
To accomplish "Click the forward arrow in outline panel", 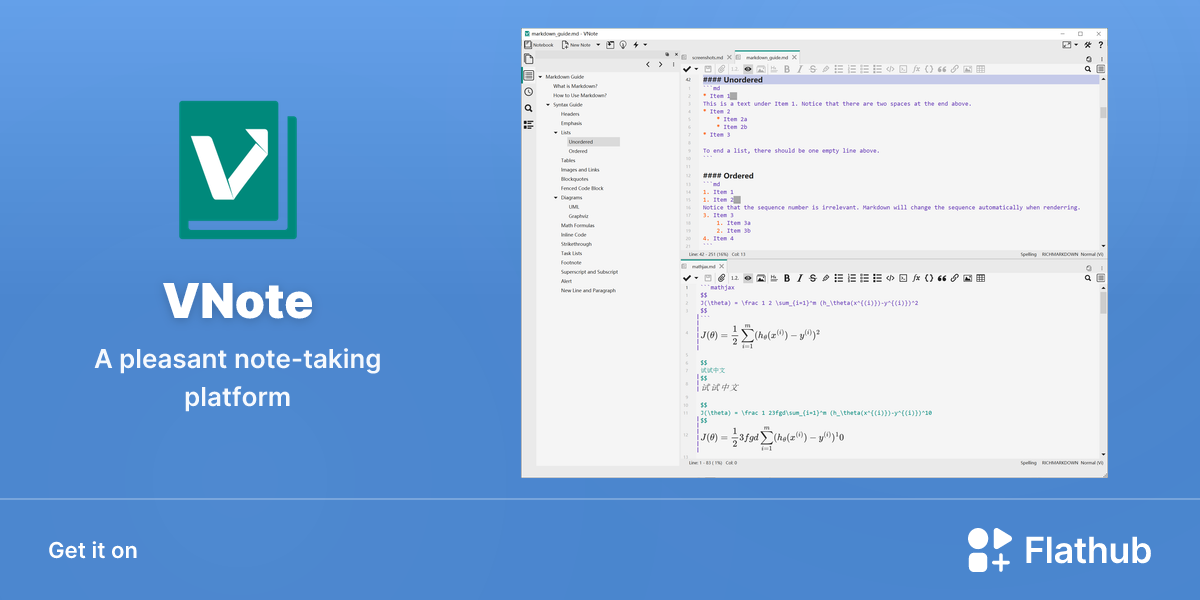I will [660, 64].
